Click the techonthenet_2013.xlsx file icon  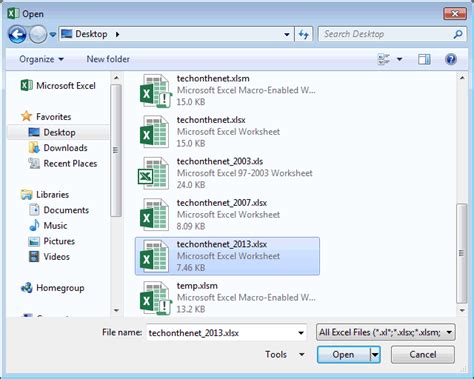(x=154, y=256)
